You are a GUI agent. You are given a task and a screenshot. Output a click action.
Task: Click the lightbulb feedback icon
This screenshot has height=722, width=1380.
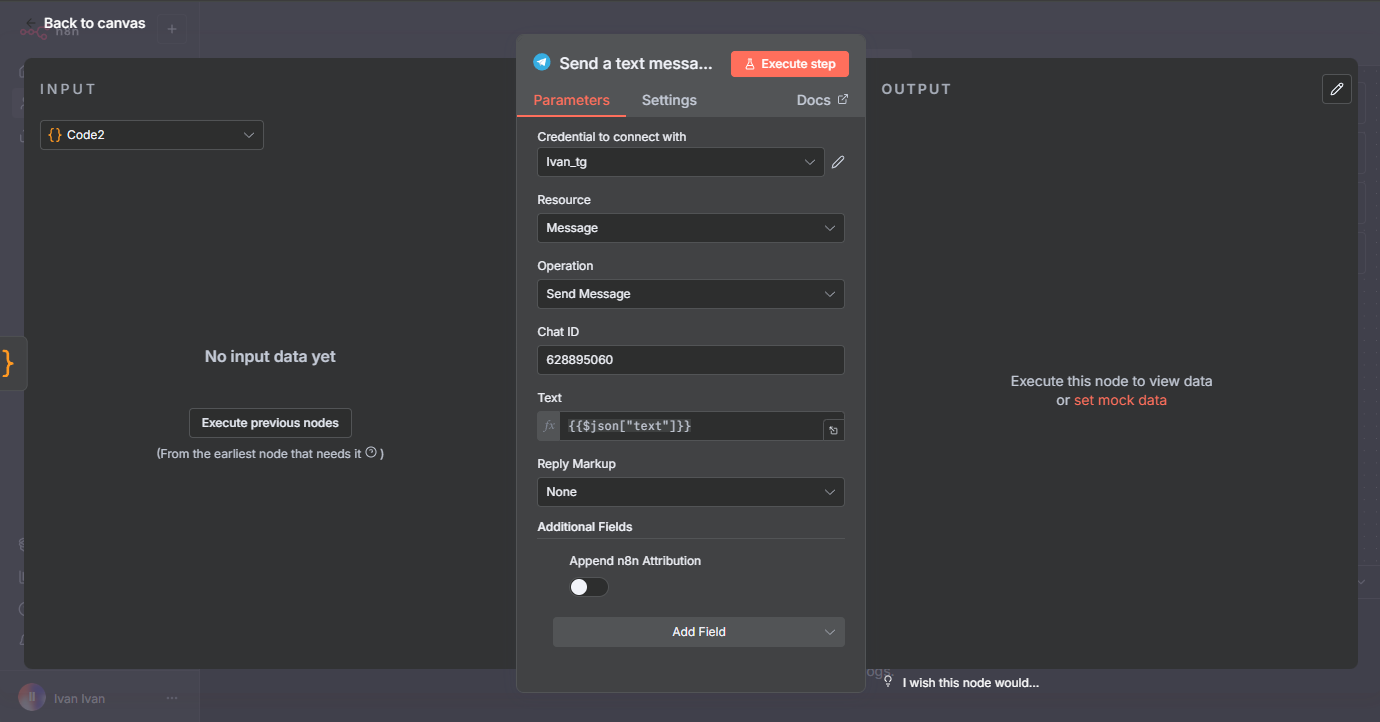[x=887, y=680]
